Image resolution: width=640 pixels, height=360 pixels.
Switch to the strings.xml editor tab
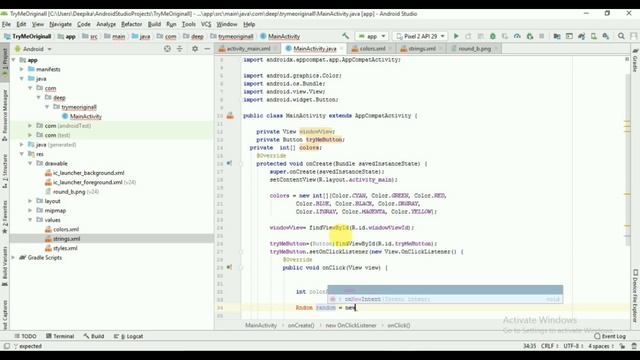[x=422, y=49]
